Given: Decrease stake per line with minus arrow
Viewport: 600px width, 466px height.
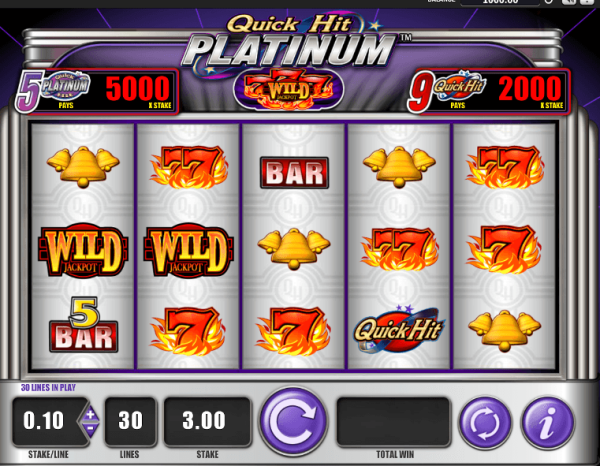Looking at the screenshot, I should (90, 429).
